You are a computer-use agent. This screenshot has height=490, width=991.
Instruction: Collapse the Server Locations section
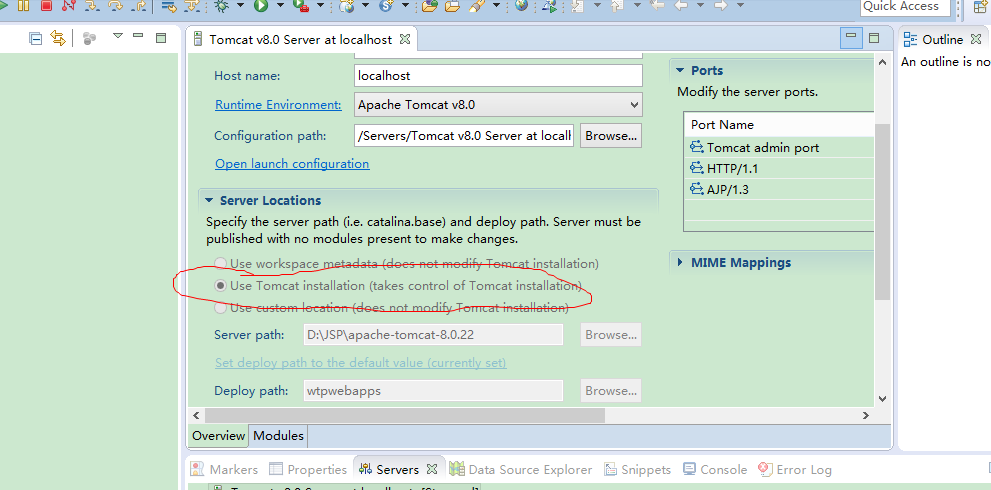pyautogui.click(x=208, y=201)
